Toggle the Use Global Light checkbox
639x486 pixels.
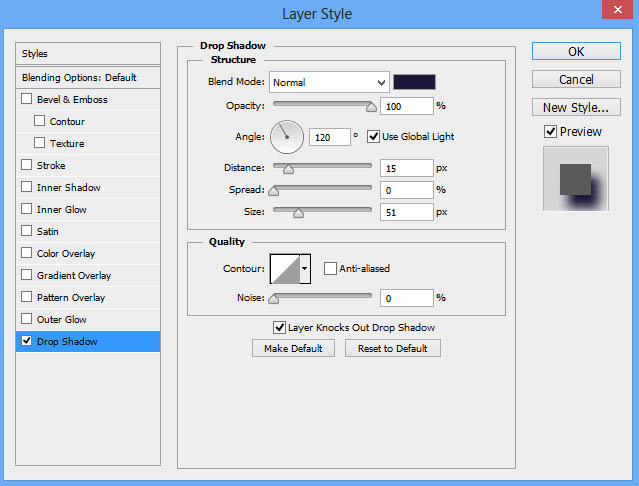point(373,136)
